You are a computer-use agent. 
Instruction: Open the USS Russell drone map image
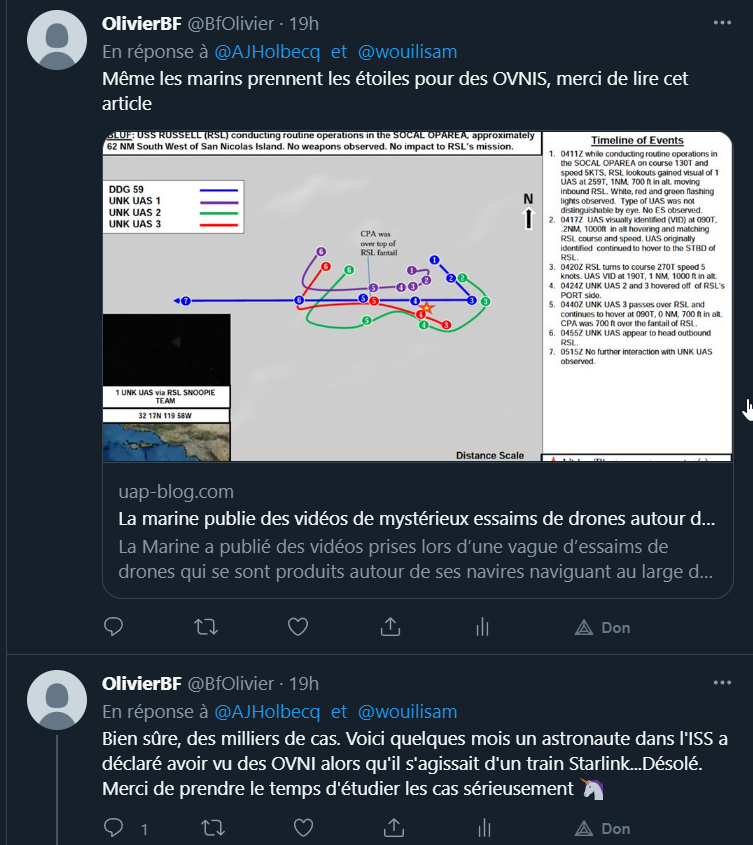tap(418, 296)
